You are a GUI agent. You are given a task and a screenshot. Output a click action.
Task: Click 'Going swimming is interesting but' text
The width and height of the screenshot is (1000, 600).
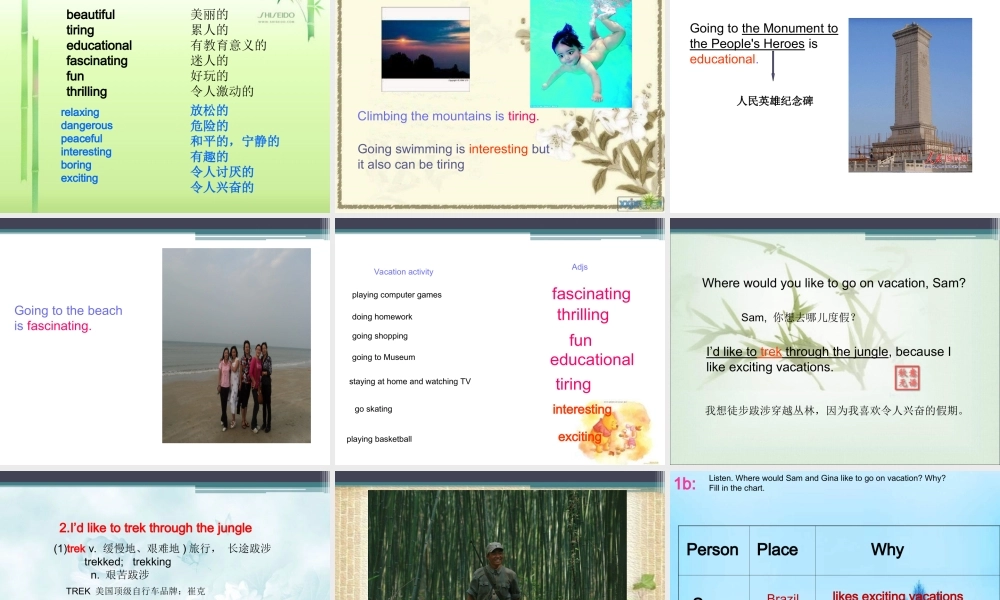pyautogui.click(x=453, y=149)
